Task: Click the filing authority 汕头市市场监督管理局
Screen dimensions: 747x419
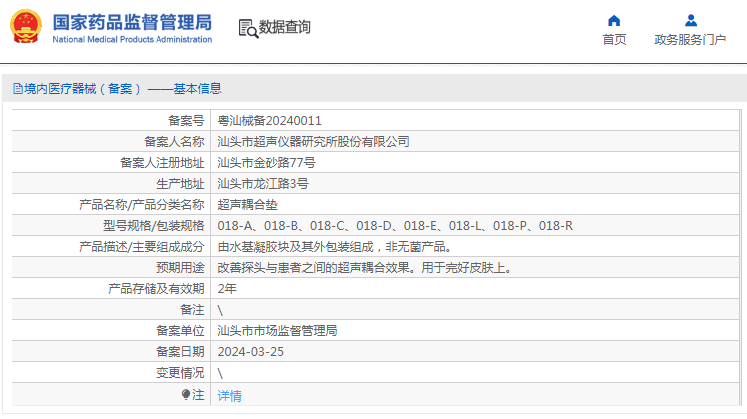Action: pyautogui.click(x=277, y=330)
